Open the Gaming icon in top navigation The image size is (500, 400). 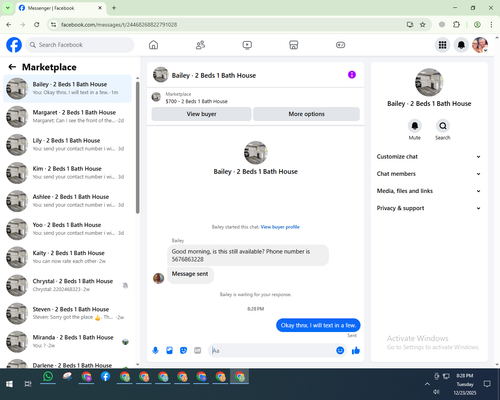[x=340, y=45]
